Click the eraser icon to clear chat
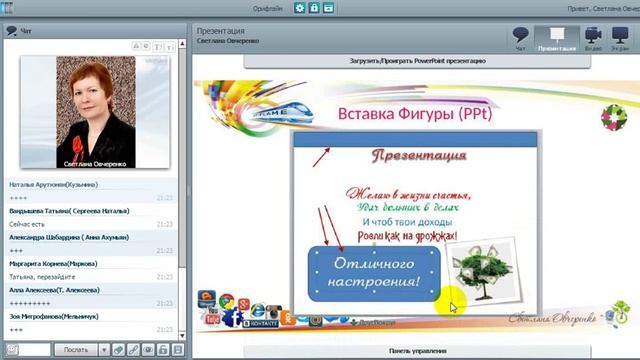 point(118,350)
